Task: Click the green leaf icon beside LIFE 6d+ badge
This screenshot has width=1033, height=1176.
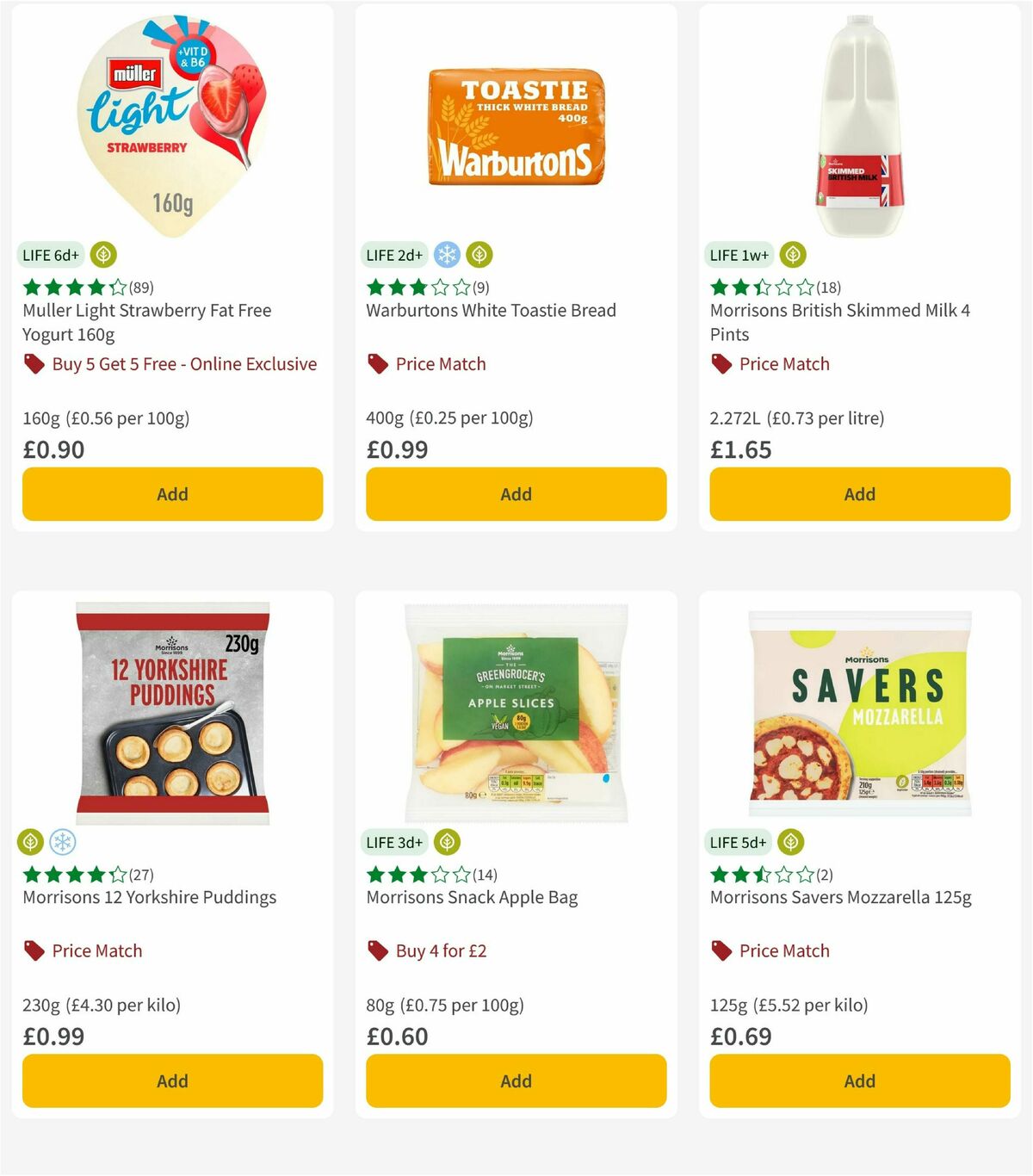Action: coord(103,255)
